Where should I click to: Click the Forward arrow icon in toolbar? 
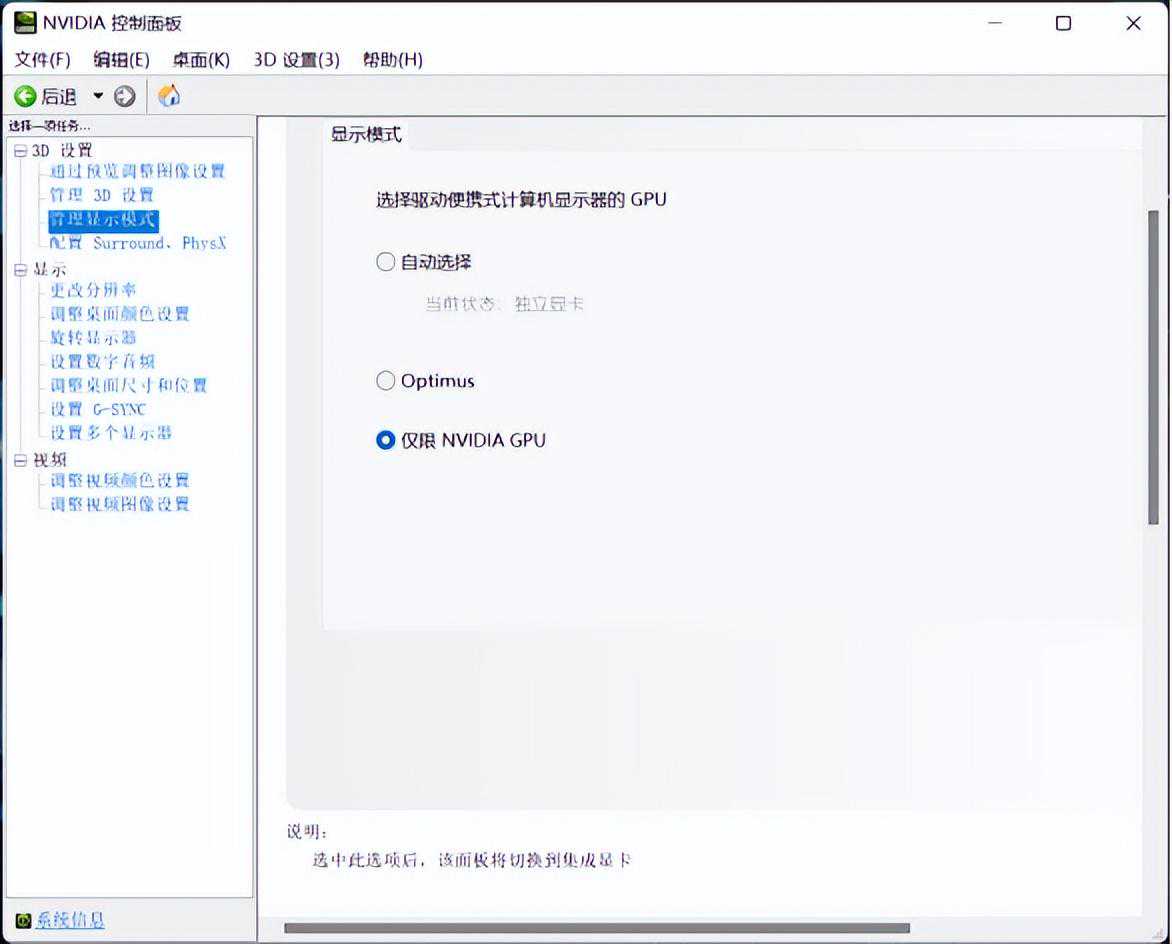click(125, 96)
